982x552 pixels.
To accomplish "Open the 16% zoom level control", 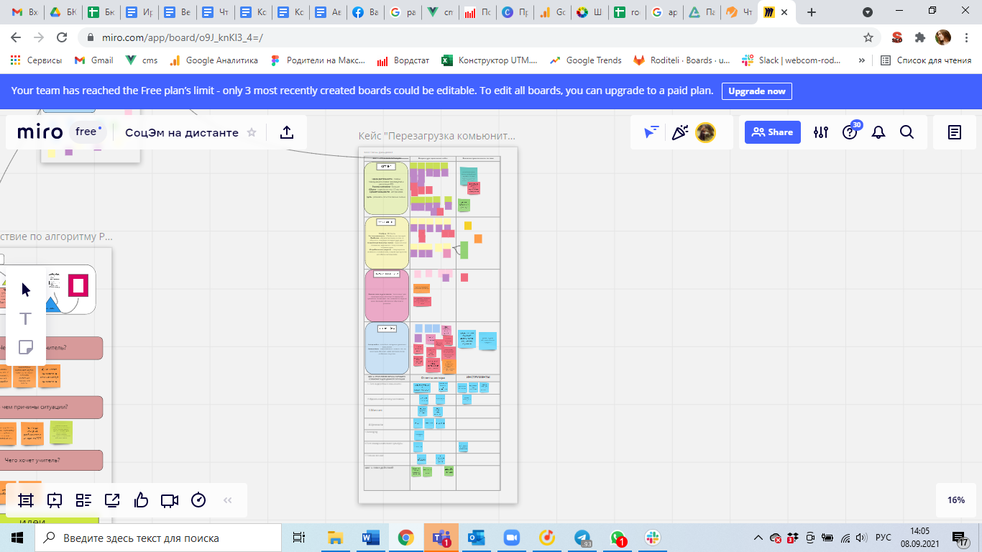I will 956,500.
